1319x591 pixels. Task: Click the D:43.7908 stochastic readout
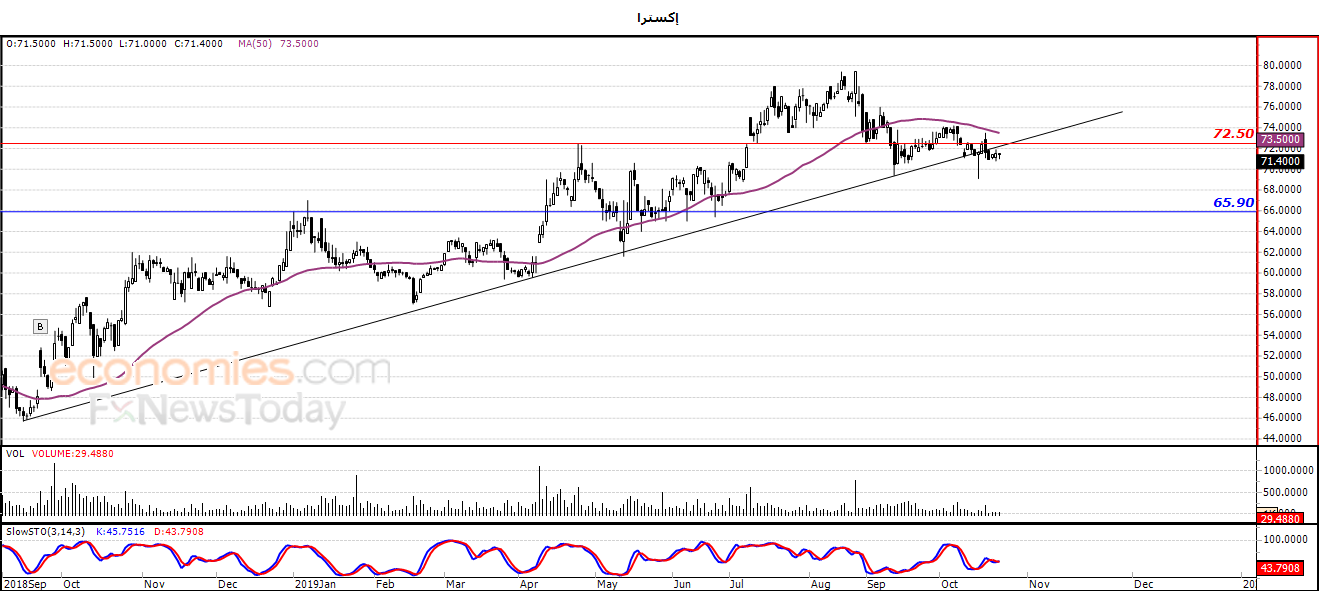coord(178,531)
